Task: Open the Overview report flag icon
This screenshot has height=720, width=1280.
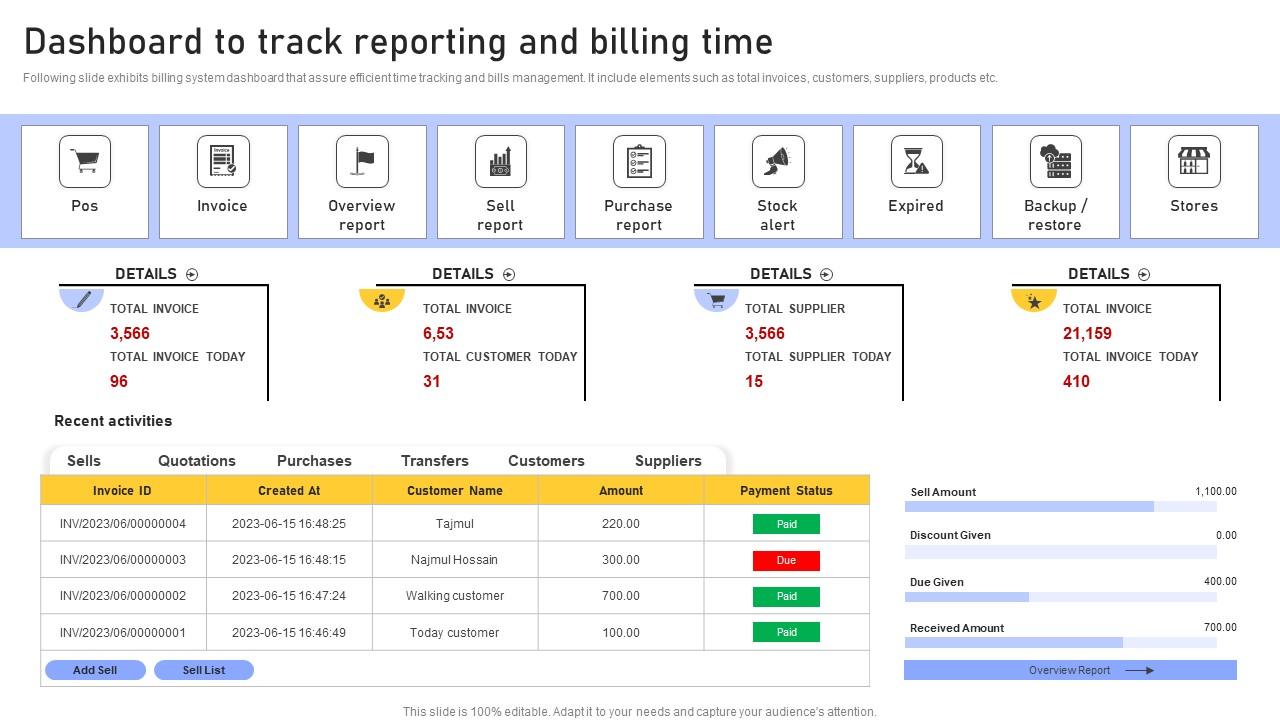Action: tap(362, 162)
